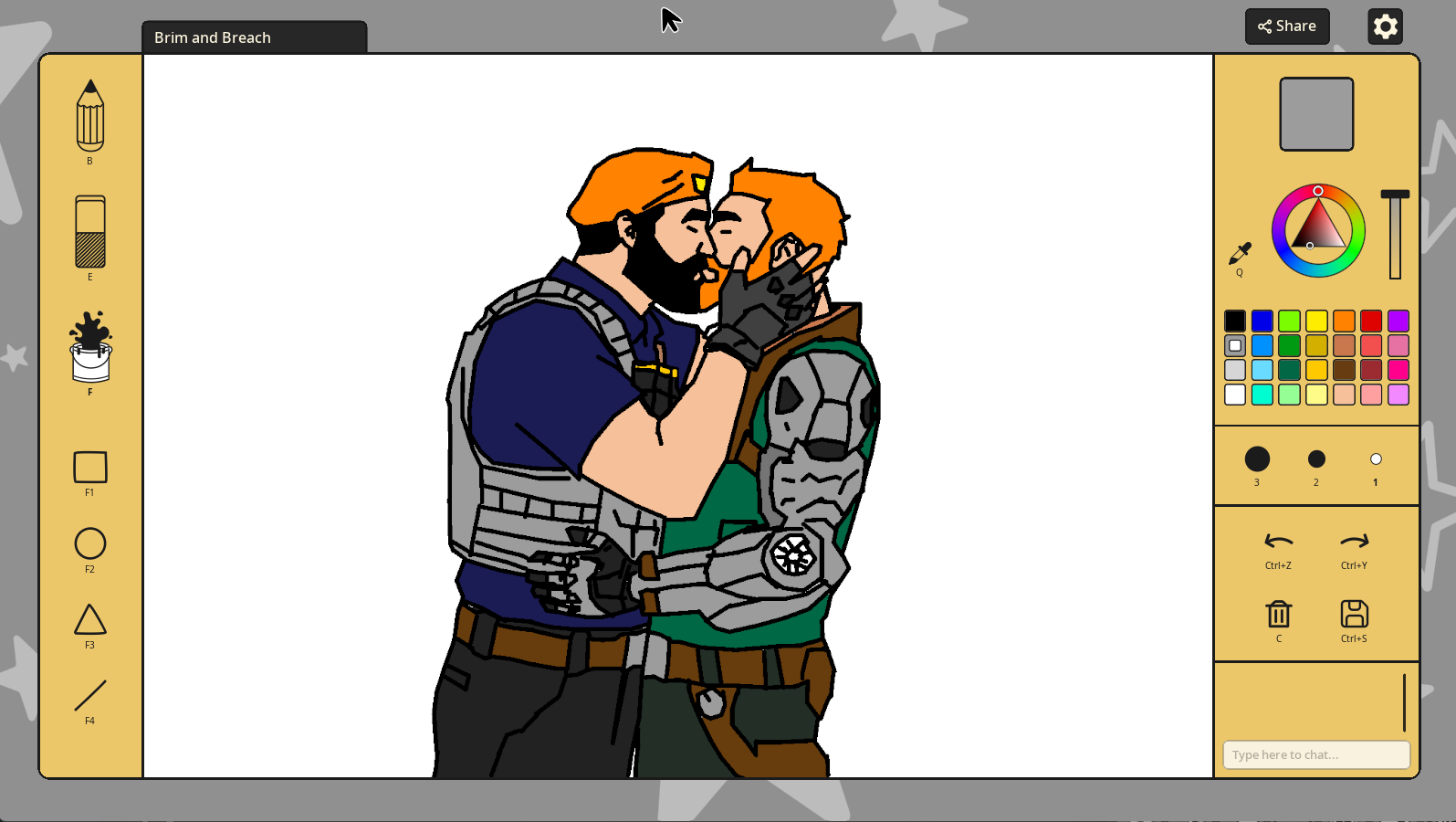This screenshot has height=822, width=1456.
Task: Redo the last undone stroke
Action: pyautogui.click(x=1354, y=542)
